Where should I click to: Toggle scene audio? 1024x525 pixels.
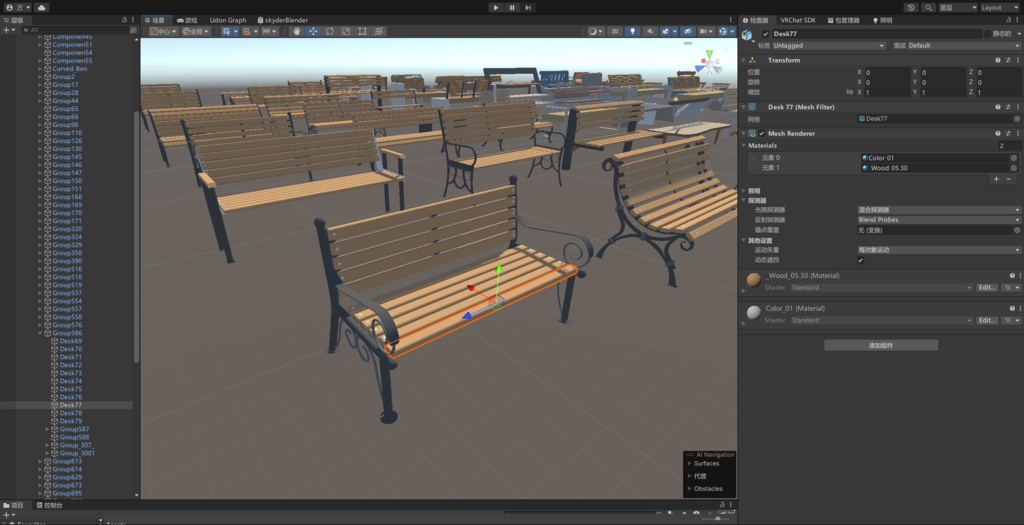[650, 31]
